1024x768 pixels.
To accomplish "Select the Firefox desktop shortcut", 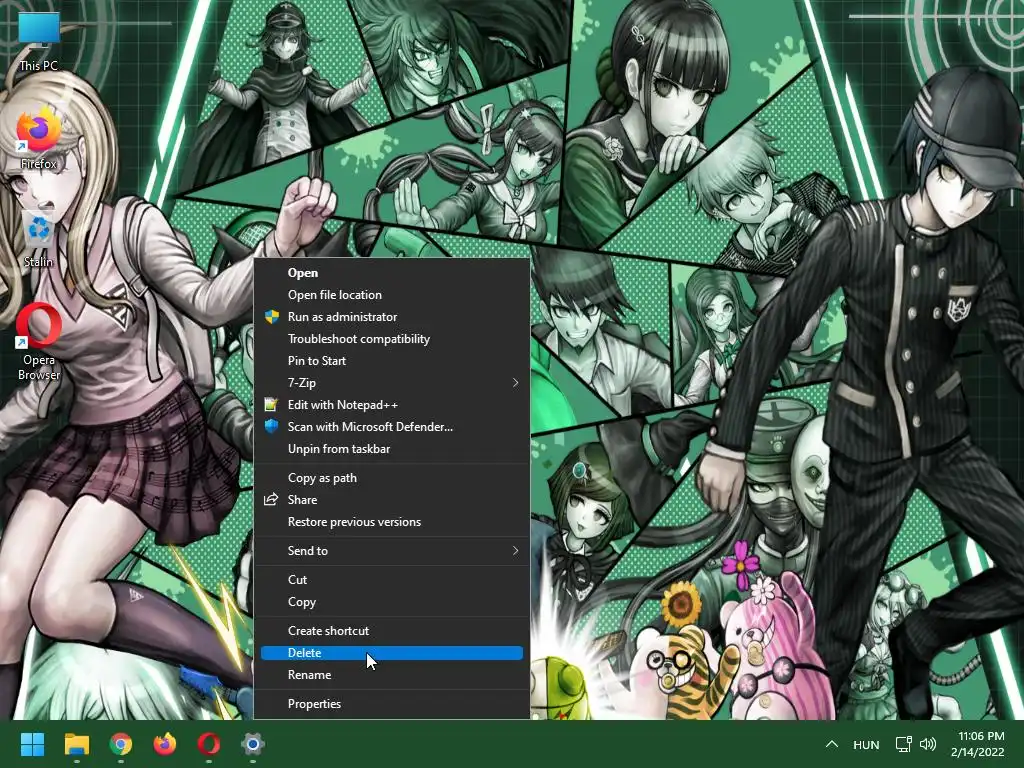I will [x=39, y=138].
